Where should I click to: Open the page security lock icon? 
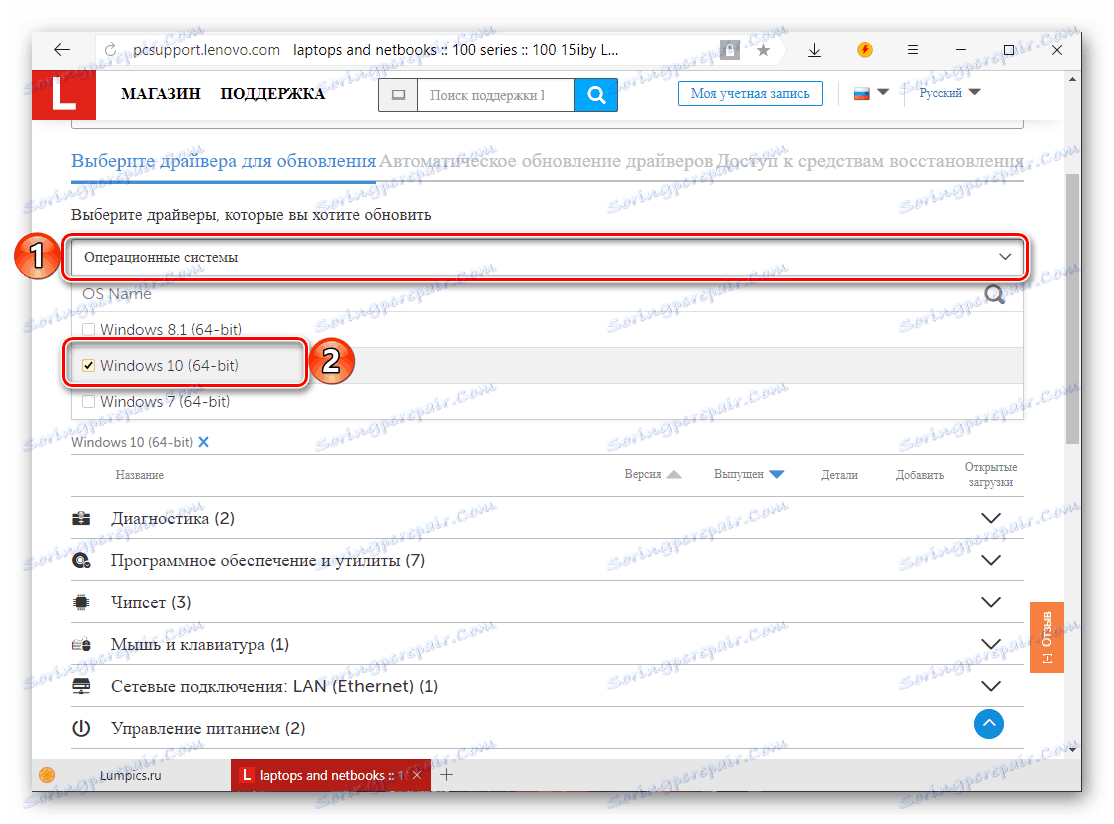(729, 50)
